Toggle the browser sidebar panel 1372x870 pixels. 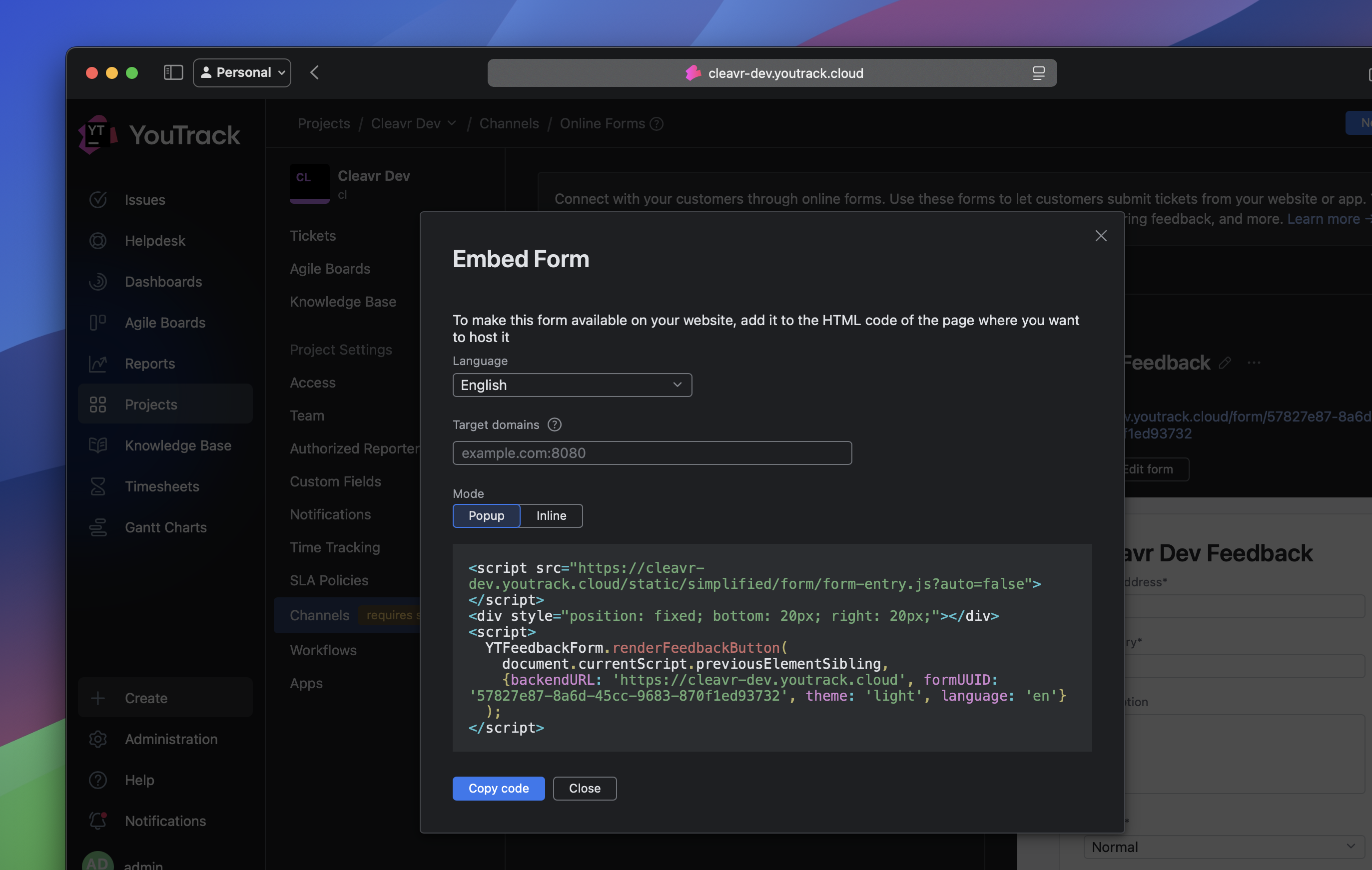click(173, 72)
